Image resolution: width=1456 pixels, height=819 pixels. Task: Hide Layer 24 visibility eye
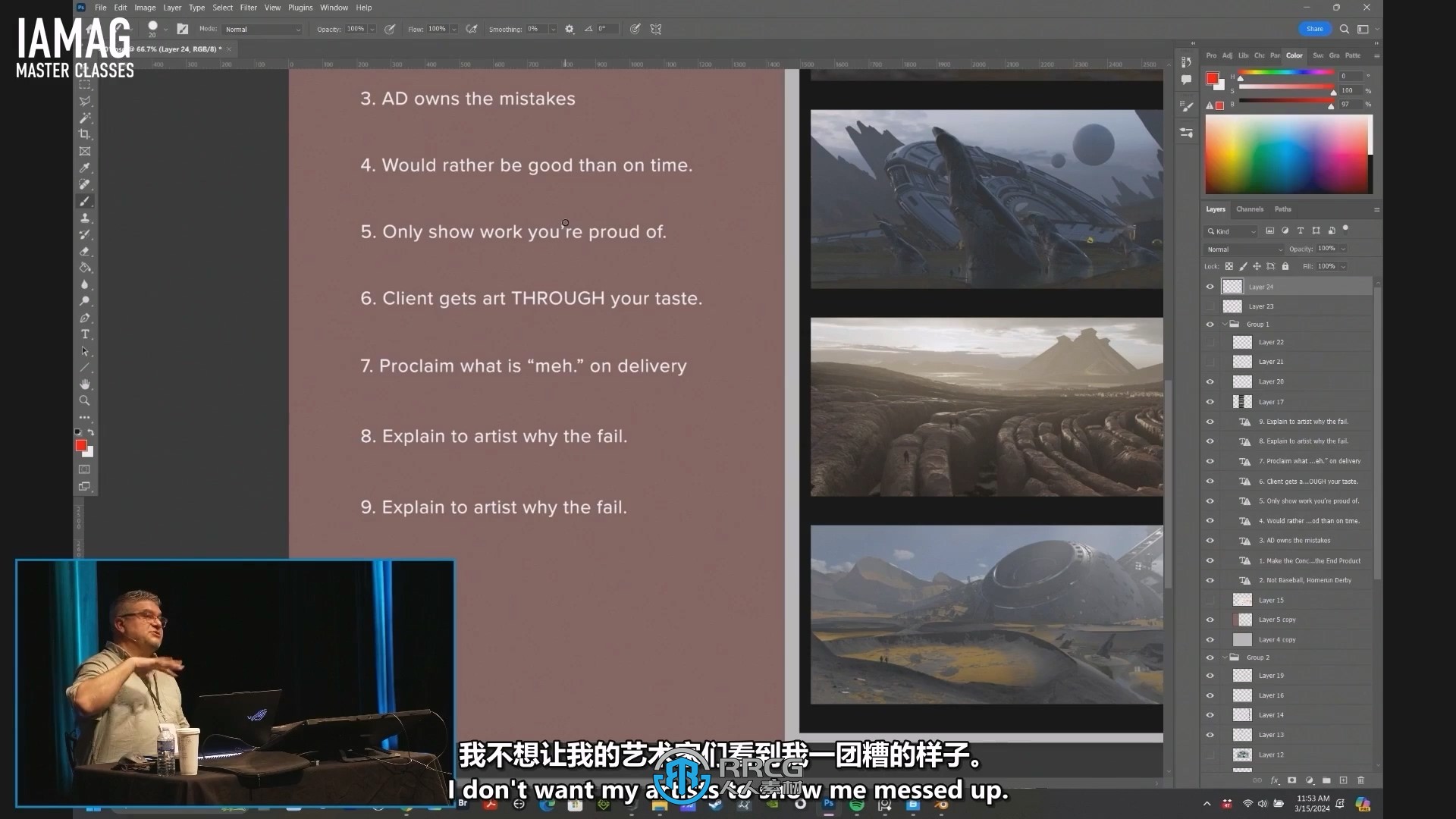coord(1210,287)
